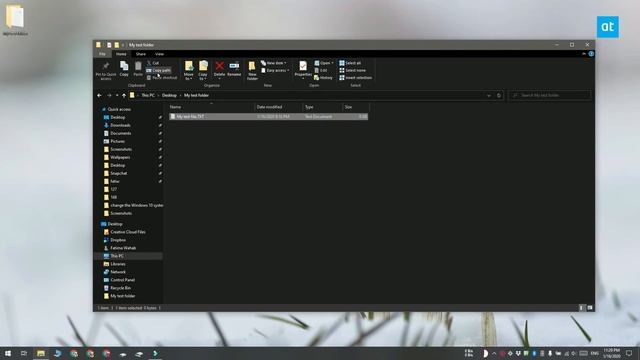Sort by the Type column header
Image resolution: width=640 pixels, height=360 pixels.
tap(322, 107)
